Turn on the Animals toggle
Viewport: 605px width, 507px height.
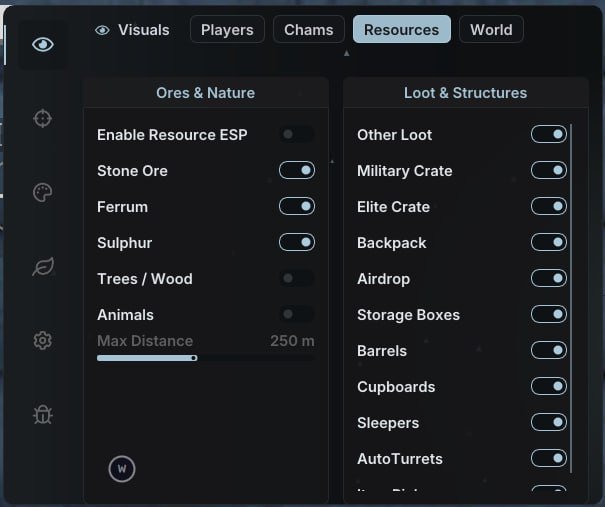[297, 314]
